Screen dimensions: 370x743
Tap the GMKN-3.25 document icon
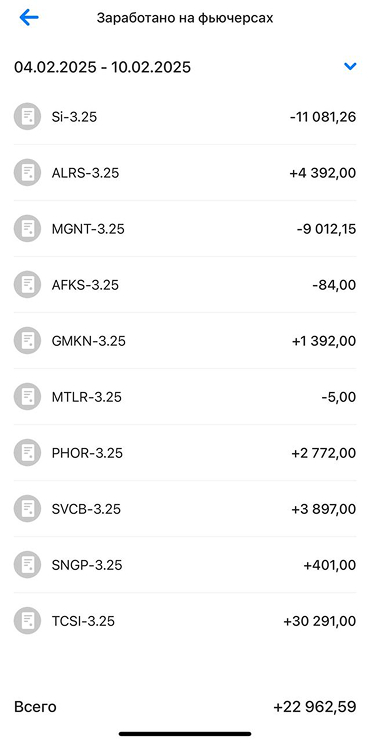[x=27, y=341]
